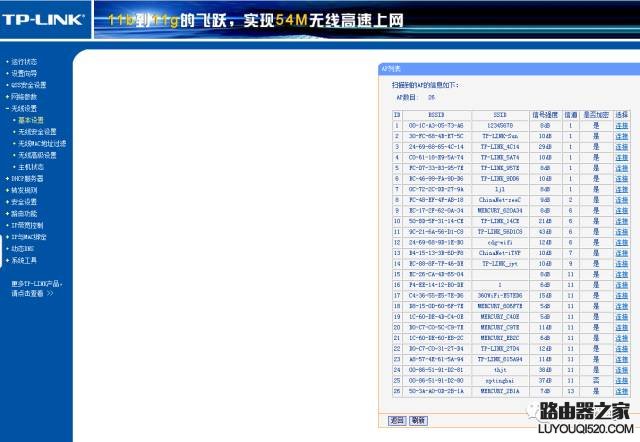Select SSID cell TP-LINK_615A94
The width and height of the screenshot is (640, 442).
pos(500,359)
